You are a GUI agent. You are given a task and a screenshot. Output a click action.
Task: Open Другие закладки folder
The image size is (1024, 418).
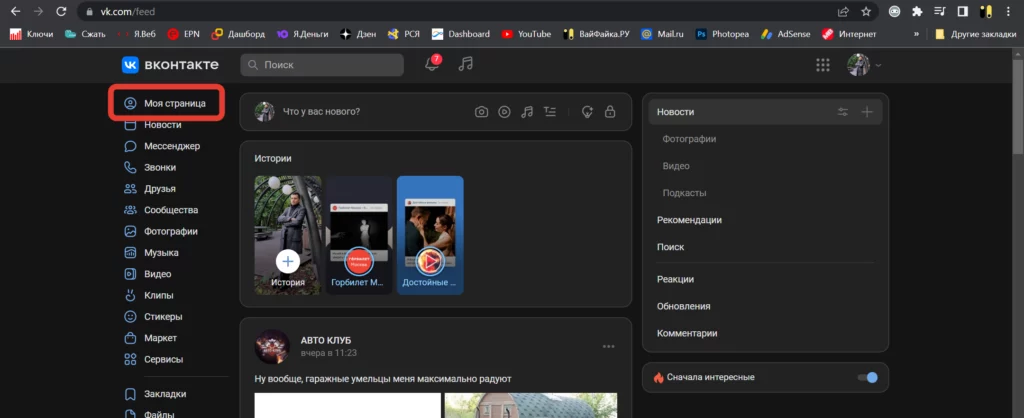[975, 34]
